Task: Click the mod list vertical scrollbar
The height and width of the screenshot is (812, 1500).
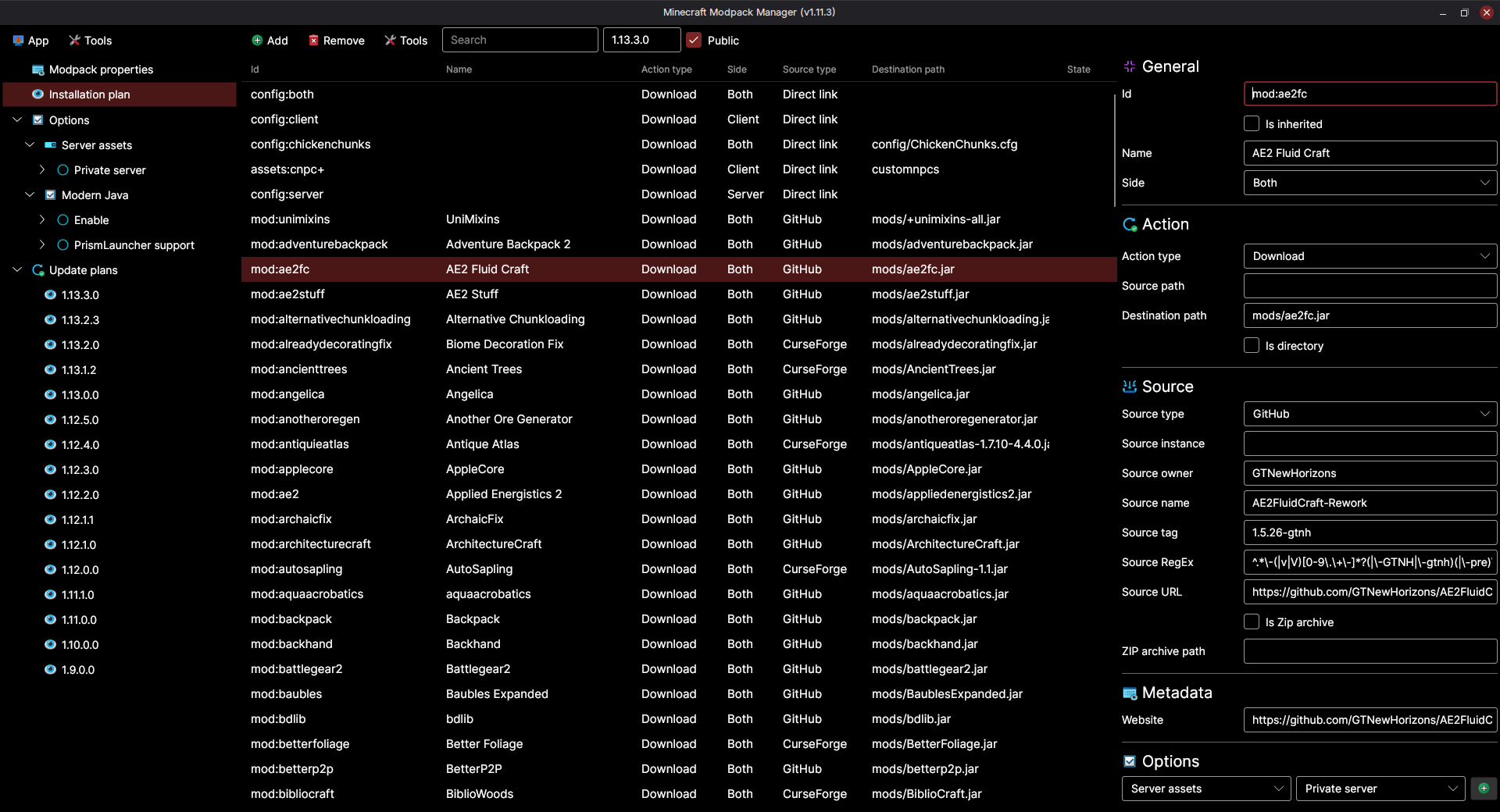Action: click(x=1114, y=148)
